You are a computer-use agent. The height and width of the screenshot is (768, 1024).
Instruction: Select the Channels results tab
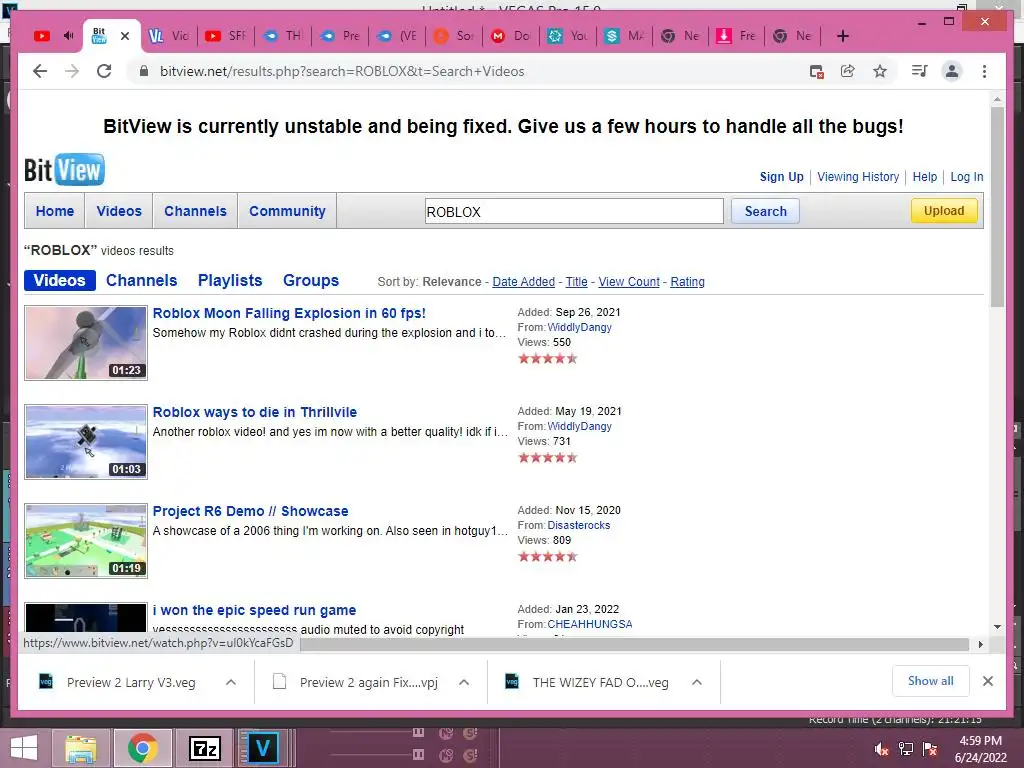click(141, 280)
